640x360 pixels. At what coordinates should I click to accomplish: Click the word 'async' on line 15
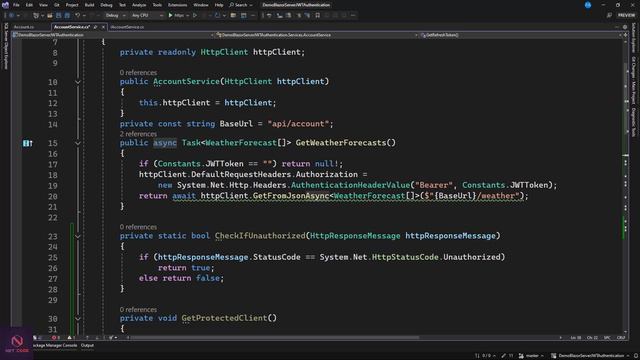pyautogui.click(x=165, y=143)
